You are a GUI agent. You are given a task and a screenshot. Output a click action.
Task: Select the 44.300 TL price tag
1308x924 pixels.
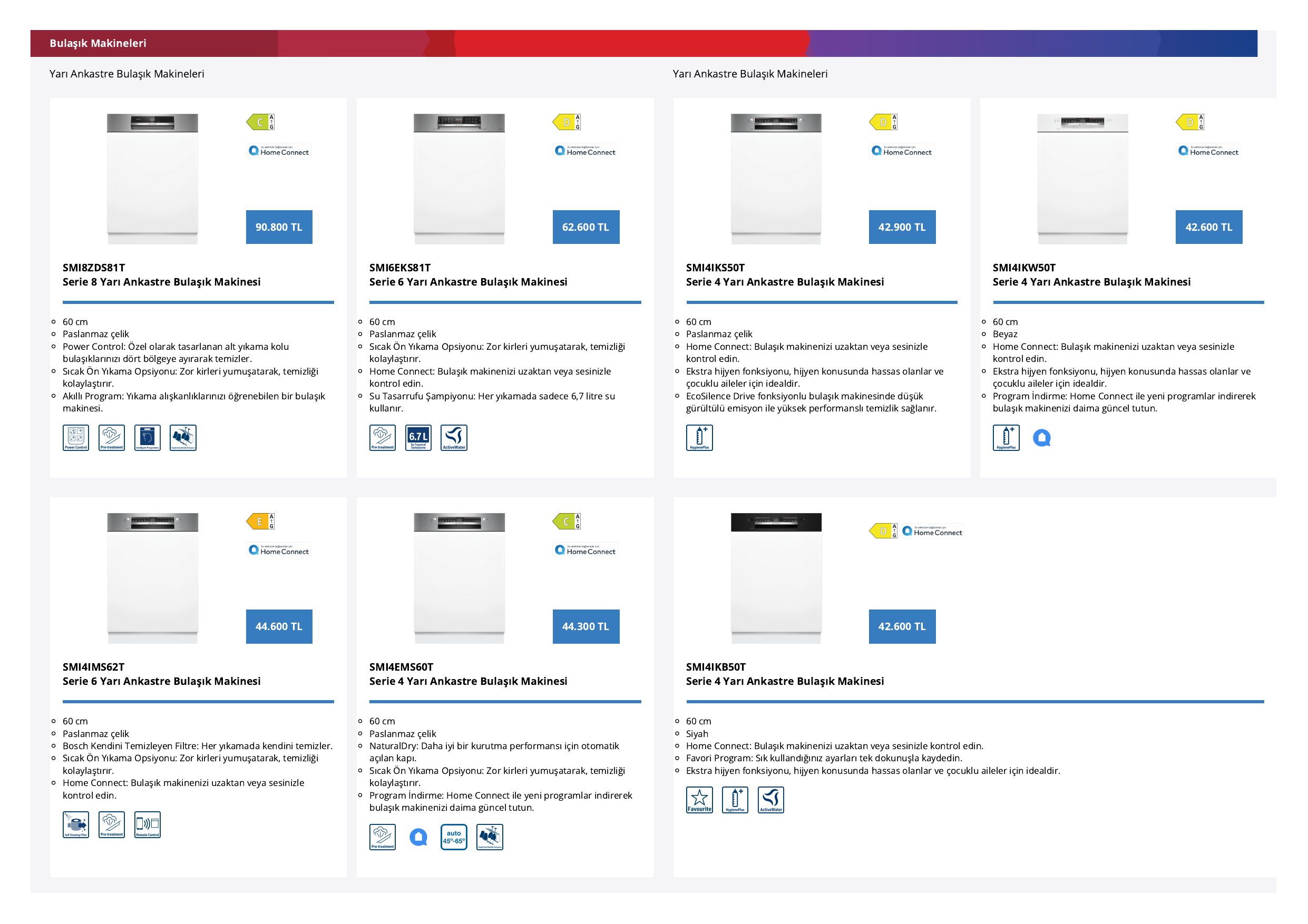pos(585,627)
